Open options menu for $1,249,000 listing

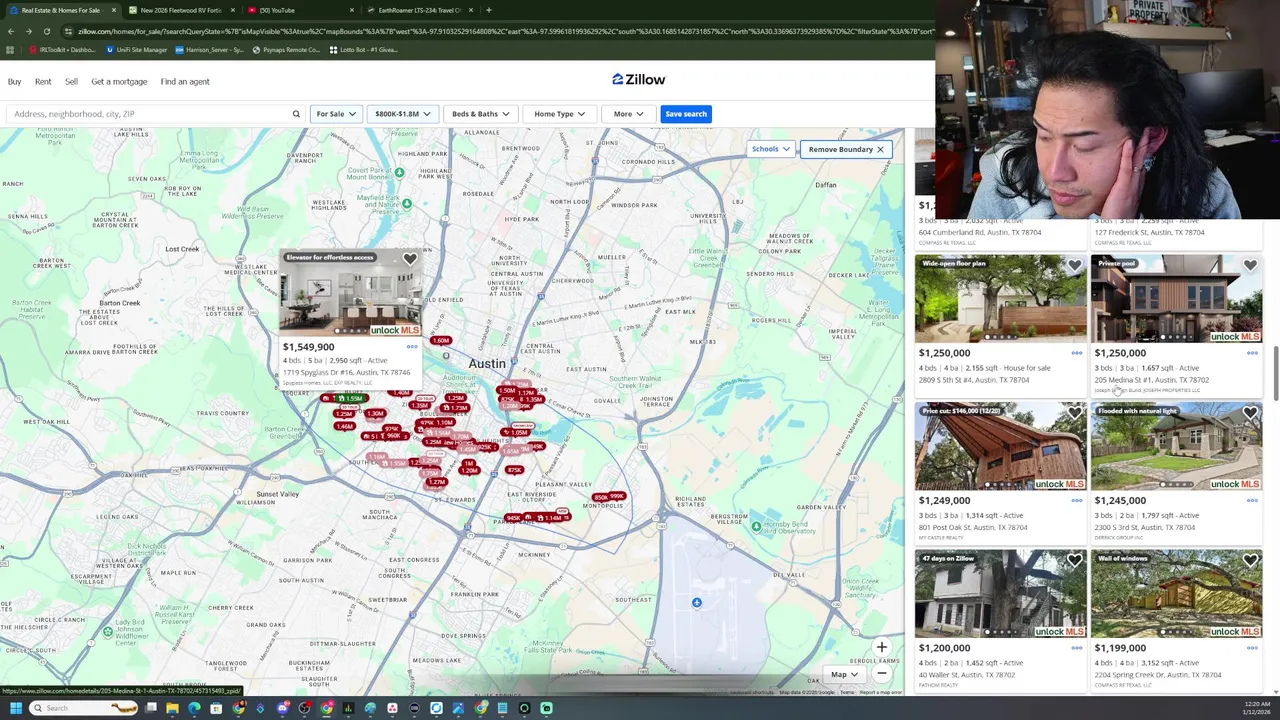point(1076,500)
